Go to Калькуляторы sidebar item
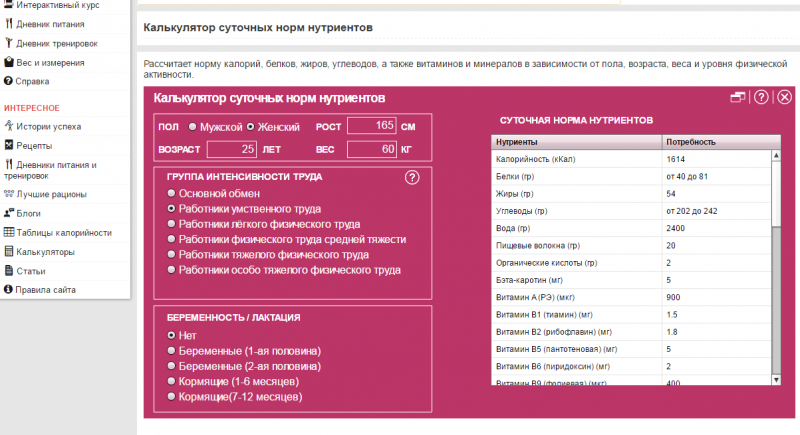 click(x=45, y=251)
